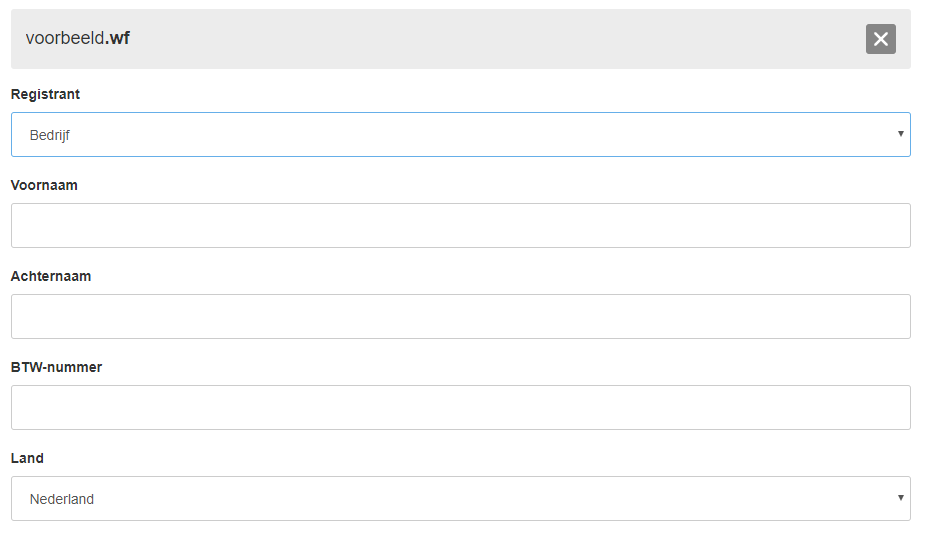Click the right end of Voornaam field
The height and width of the screenshot is (539, 928).
coord(888,225)
